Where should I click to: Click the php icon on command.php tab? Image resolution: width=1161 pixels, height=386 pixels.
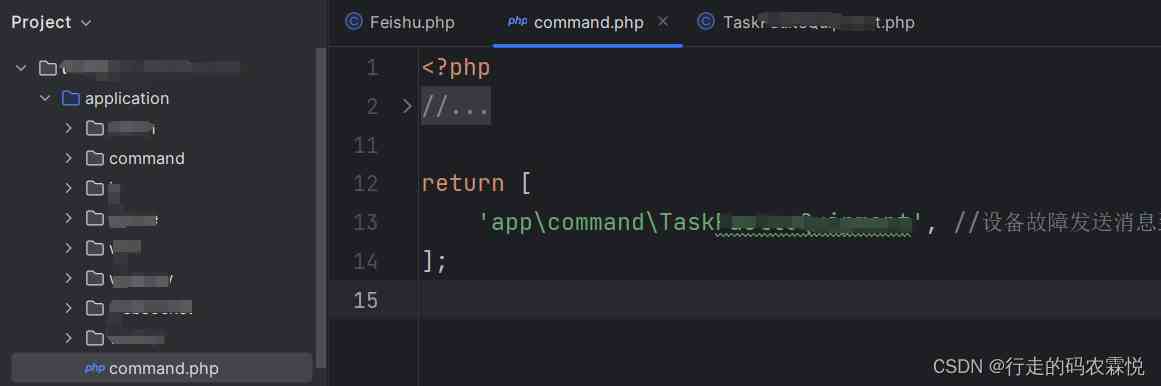(518, 21)
